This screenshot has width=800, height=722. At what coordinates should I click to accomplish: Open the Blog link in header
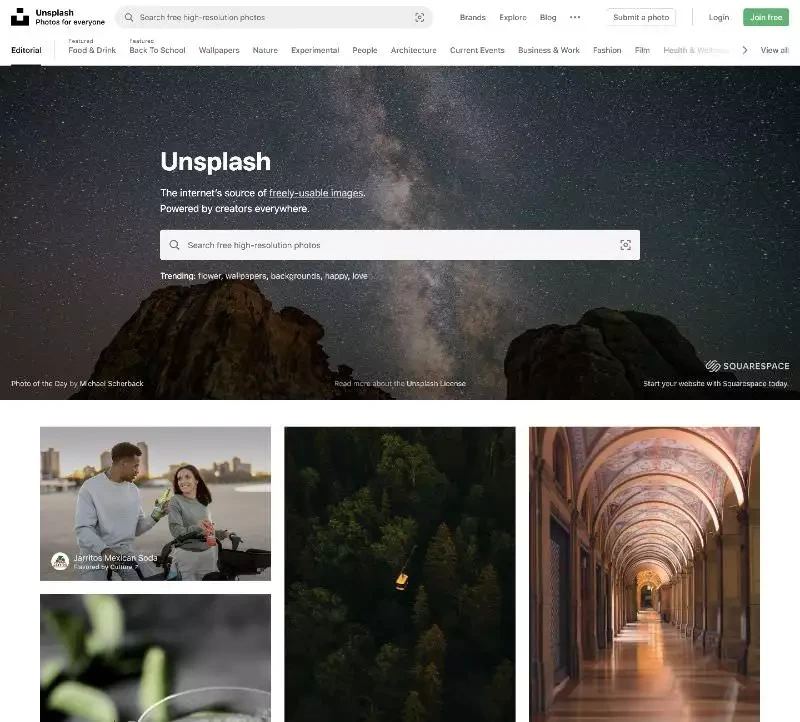click(x=548, y=17)
